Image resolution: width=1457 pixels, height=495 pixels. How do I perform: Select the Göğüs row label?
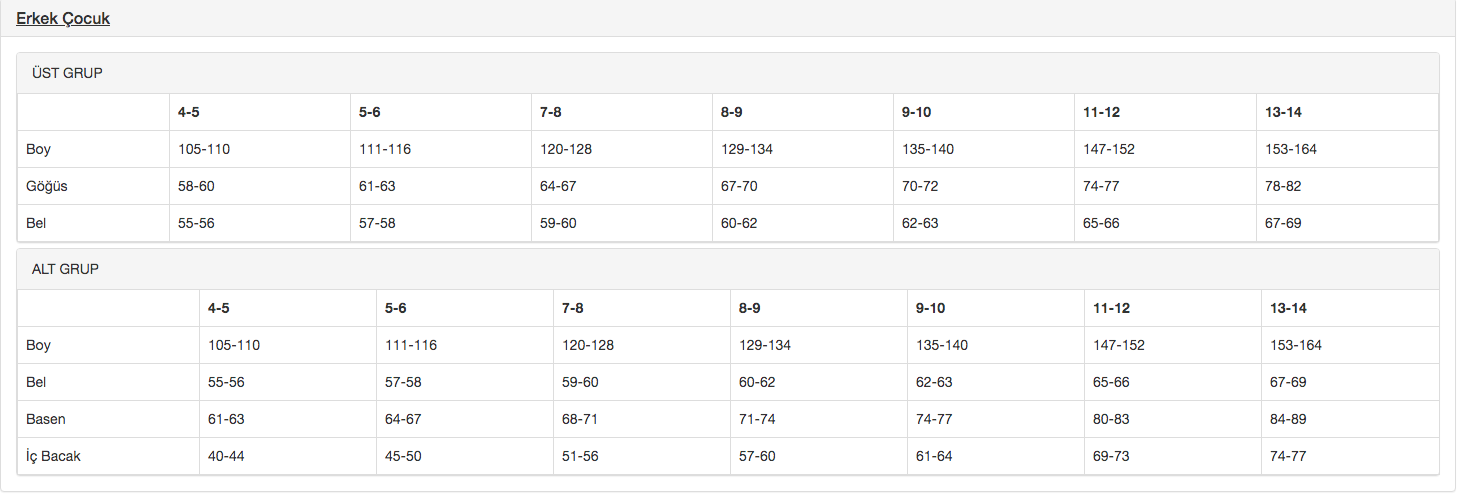click(x=47, y=186)
